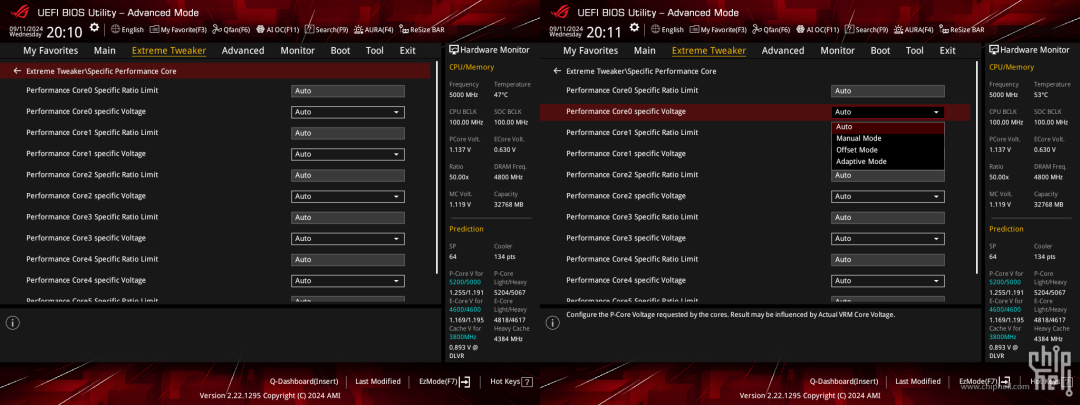Click the info icon on 20:11 screen
1080x405 pixels.
(554, 322)
